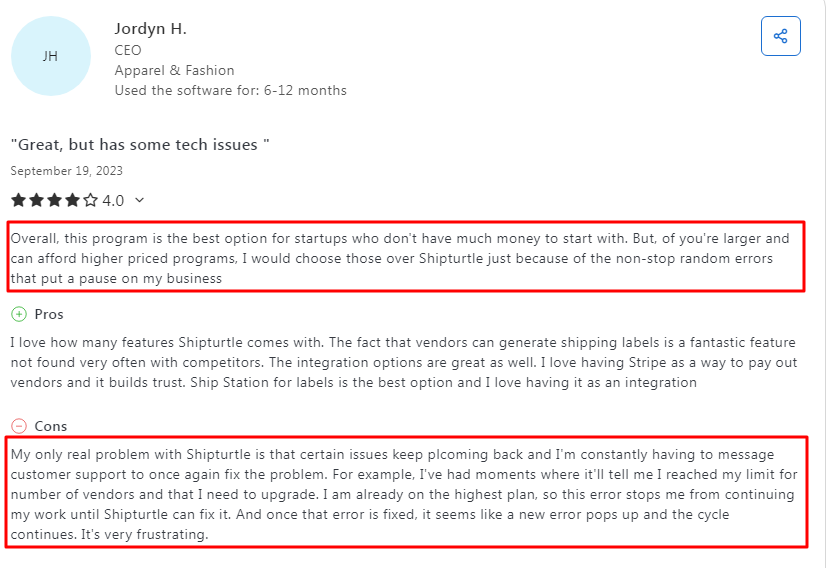
Task: Click the Cons section heading
Action: coord(51,426)
